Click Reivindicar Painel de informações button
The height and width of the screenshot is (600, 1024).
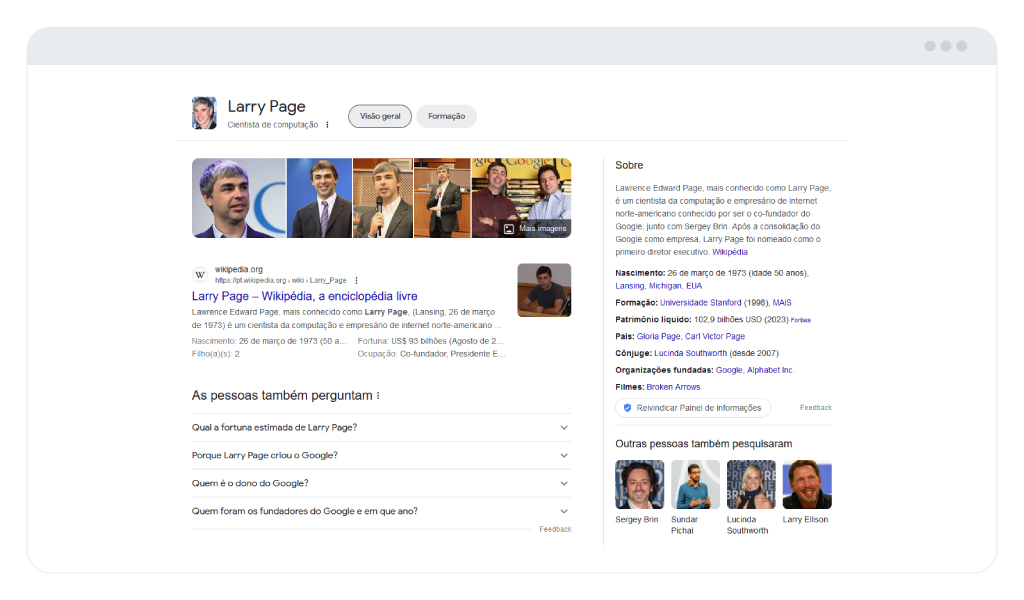click(693, 408)
